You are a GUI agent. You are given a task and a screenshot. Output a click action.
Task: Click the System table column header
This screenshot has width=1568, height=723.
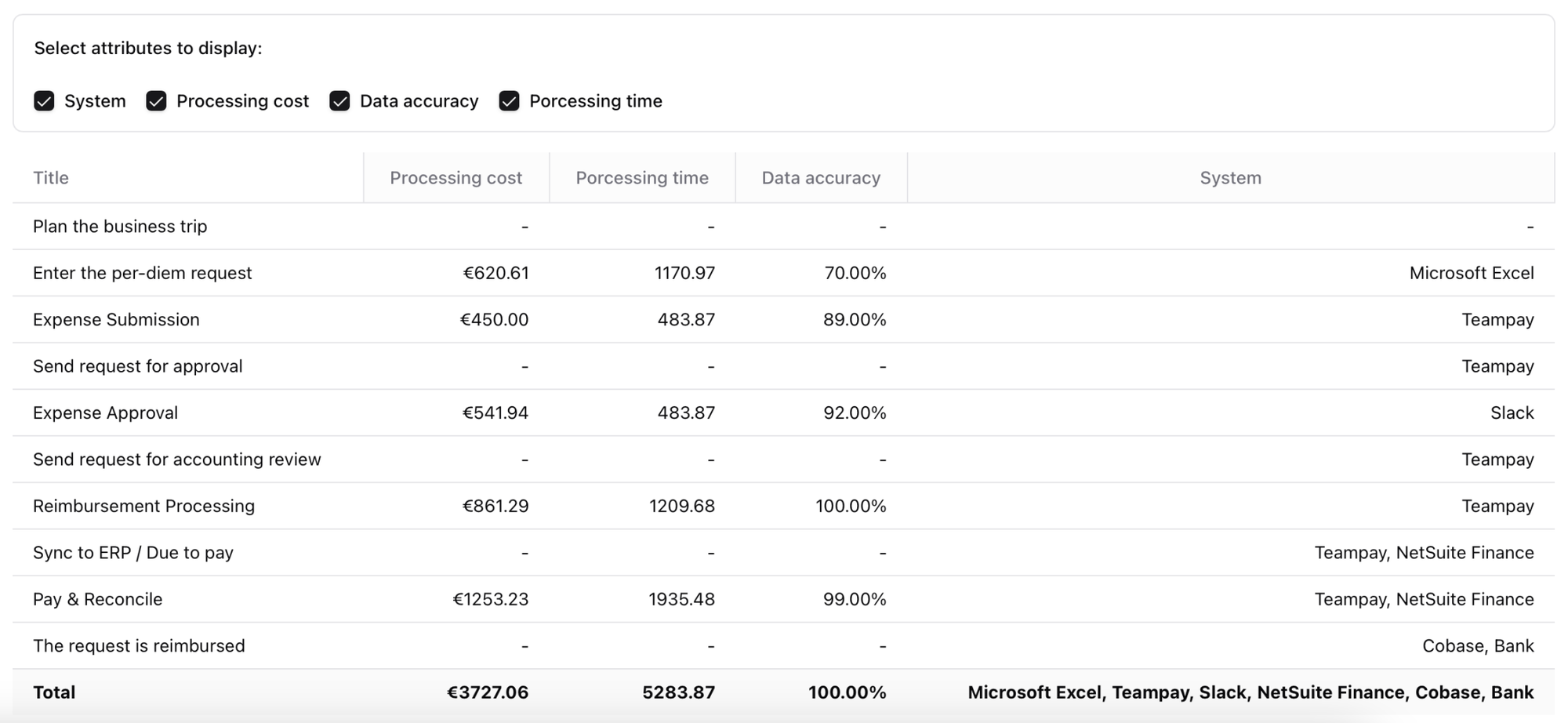1230,178
